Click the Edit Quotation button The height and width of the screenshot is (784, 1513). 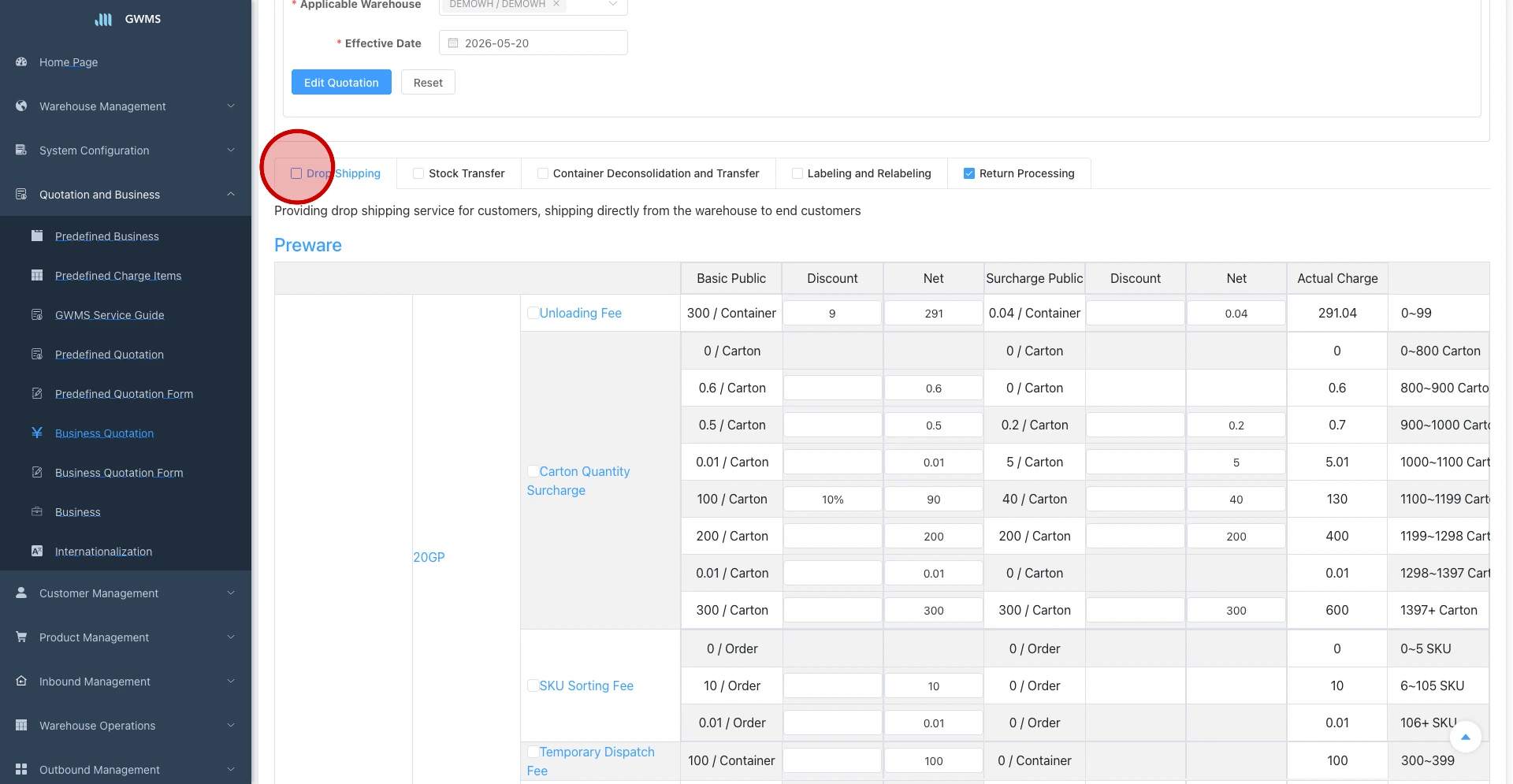341,82
